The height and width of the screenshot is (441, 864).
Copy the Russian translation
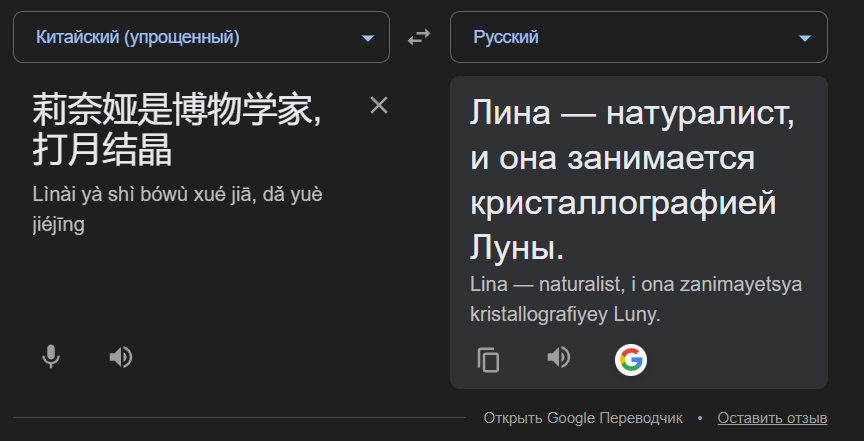(x=488, y=359)
